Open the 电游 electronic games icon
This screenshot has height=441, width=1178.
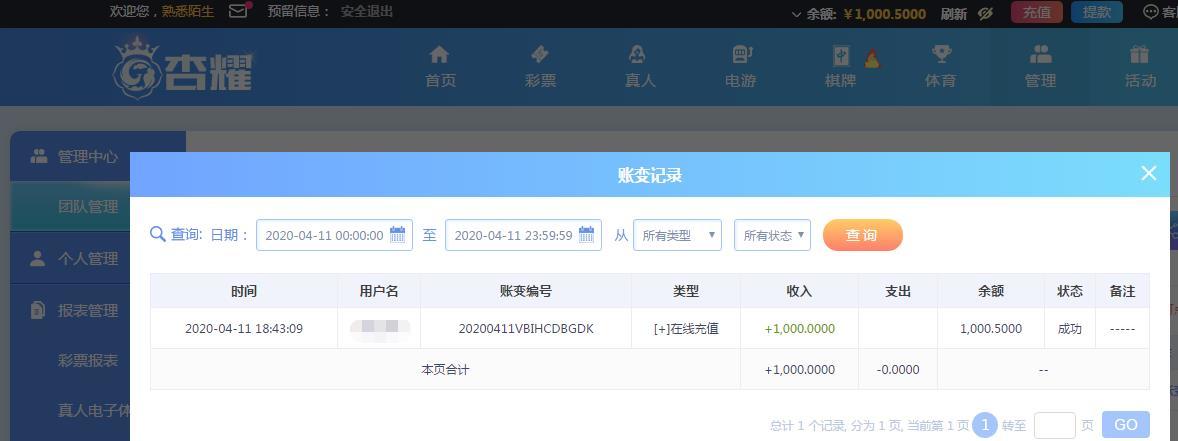coord(741,55)
